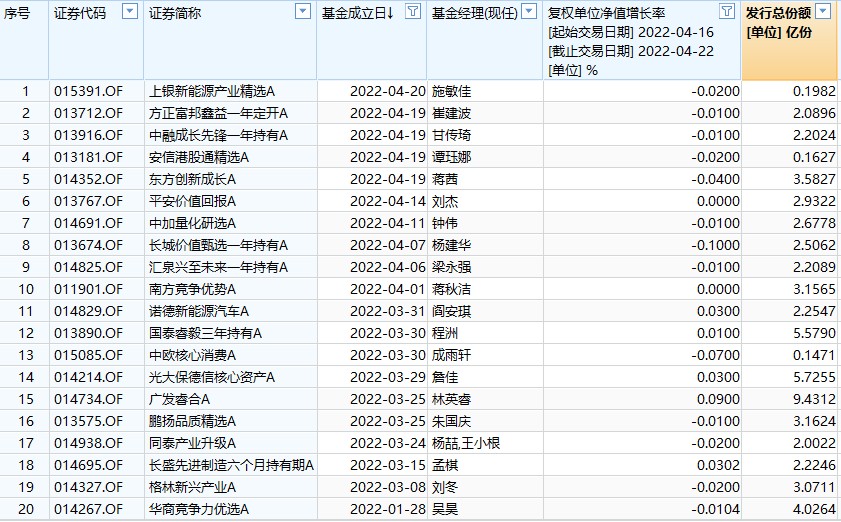
Task: Select establishment date 2022-04-14
Action: click(x=388, y=201)
